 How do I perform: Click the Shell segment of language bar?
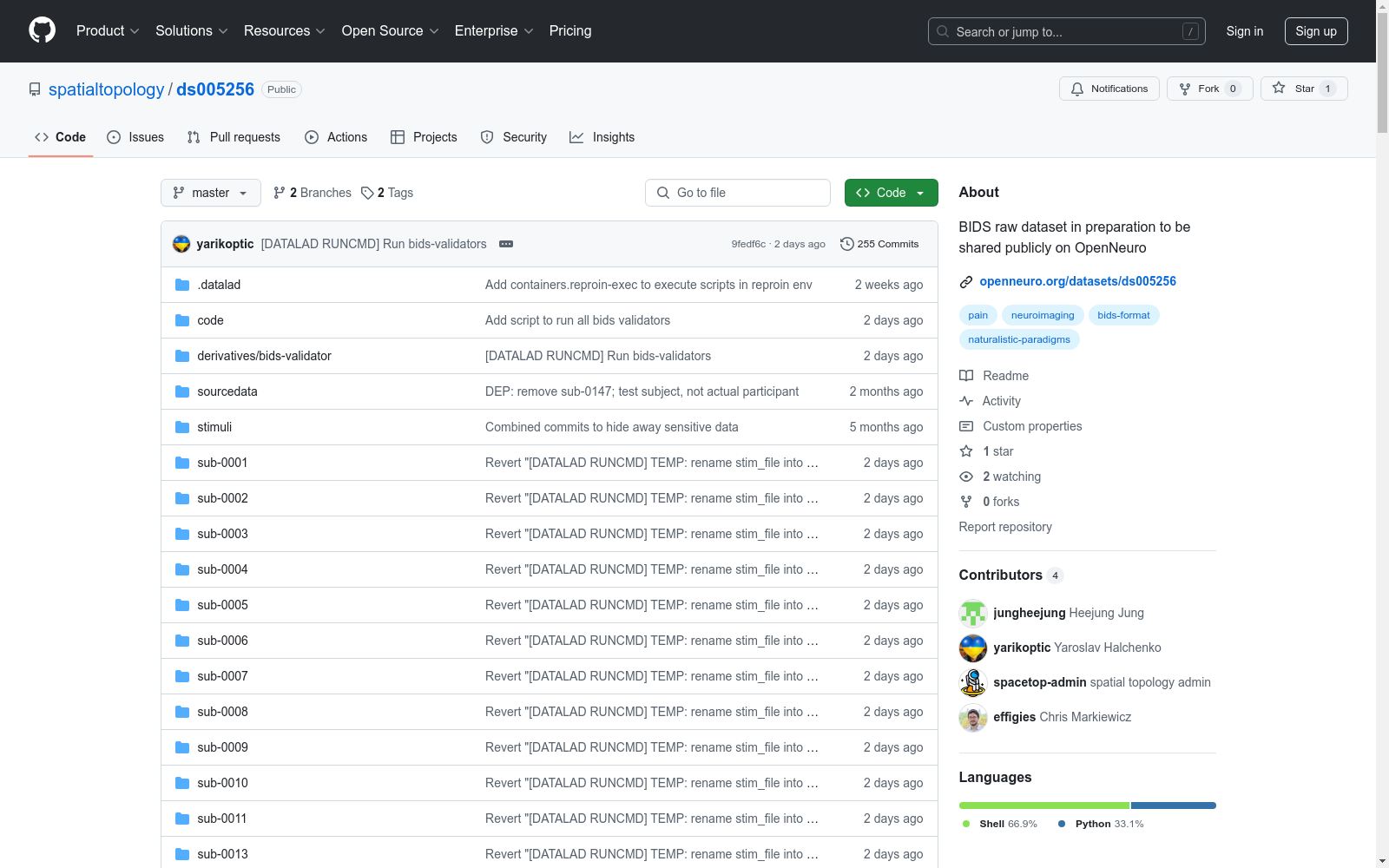pos(1044,806)
